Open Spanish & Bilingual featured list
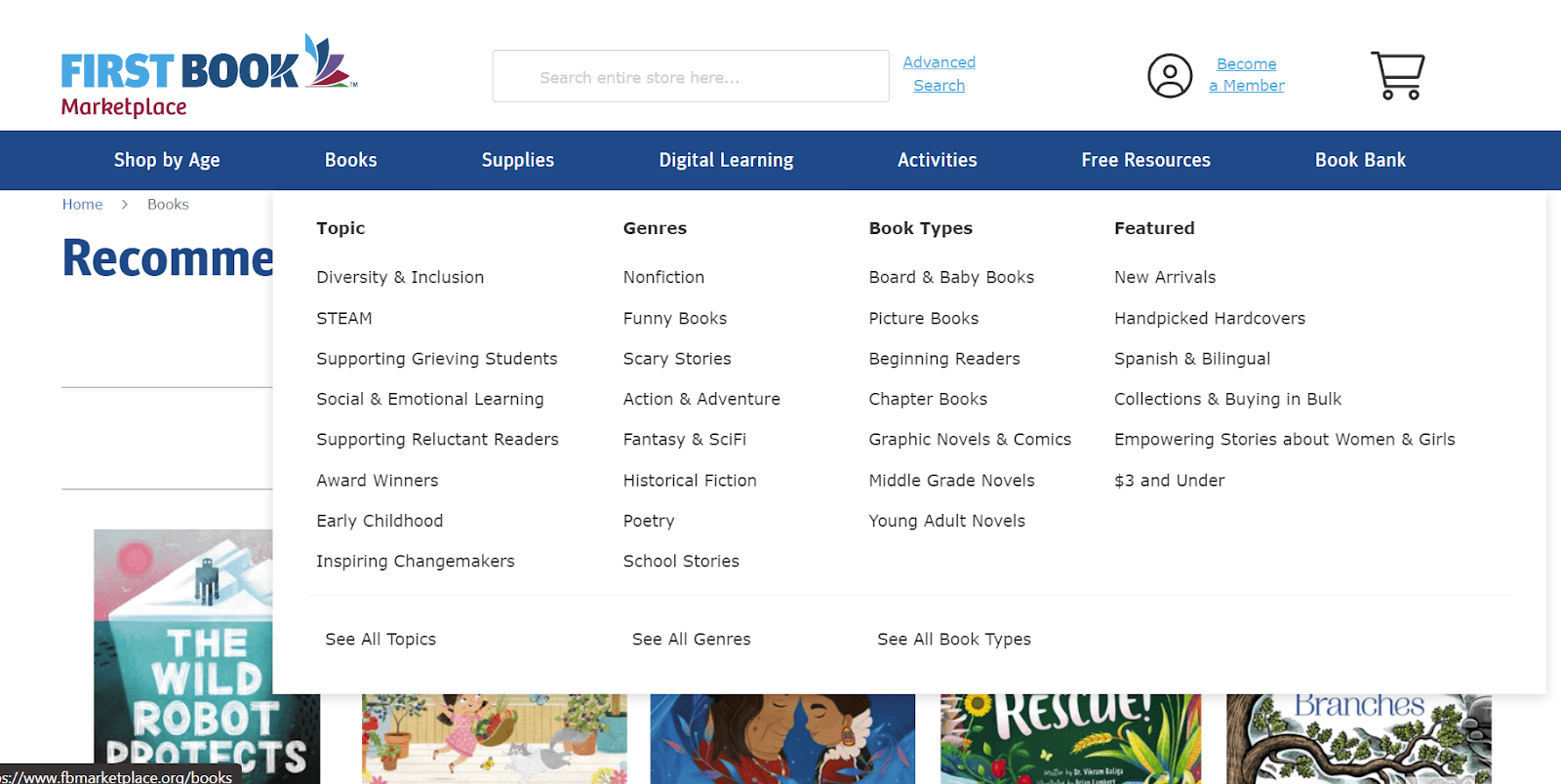 [x=1192, y=359]
